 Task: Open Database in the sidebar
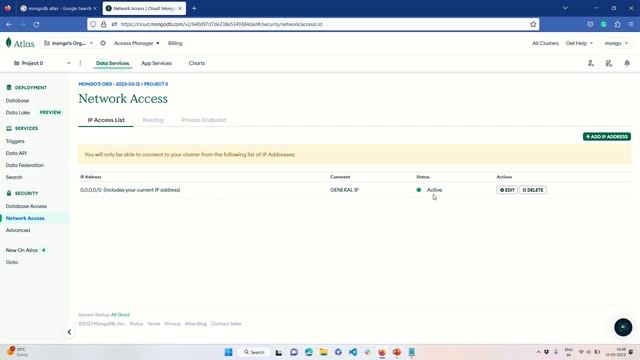[x=18, y=100]
